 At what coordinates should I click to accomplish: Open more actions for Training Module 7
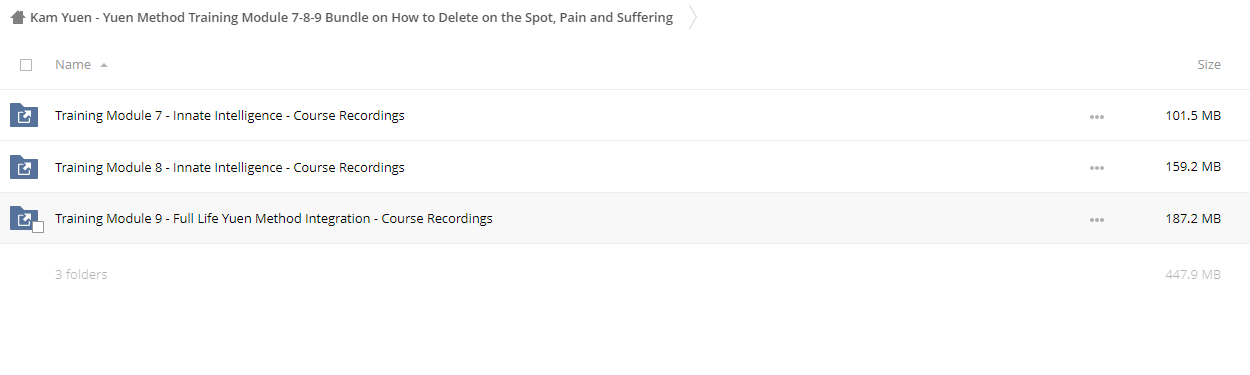point(1097,117)
